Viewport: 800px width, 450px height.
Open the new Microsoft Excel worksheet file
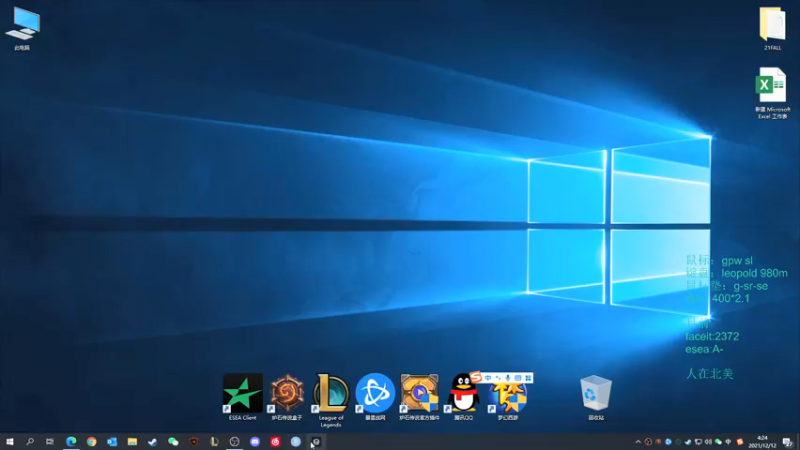[772, 93]
